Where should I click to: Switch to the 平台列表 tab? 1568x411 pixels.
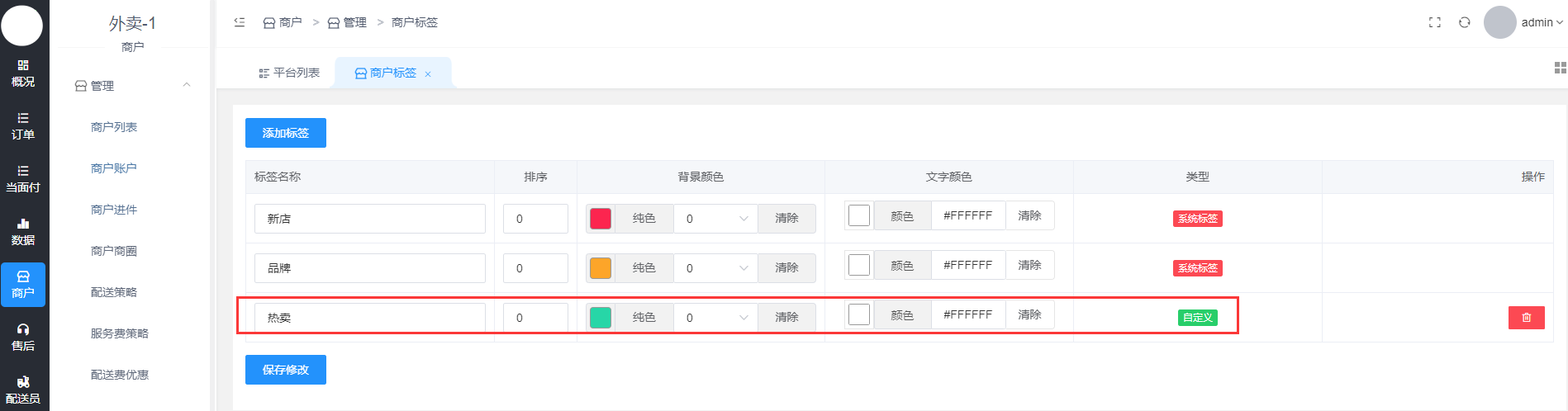point(289,73)
